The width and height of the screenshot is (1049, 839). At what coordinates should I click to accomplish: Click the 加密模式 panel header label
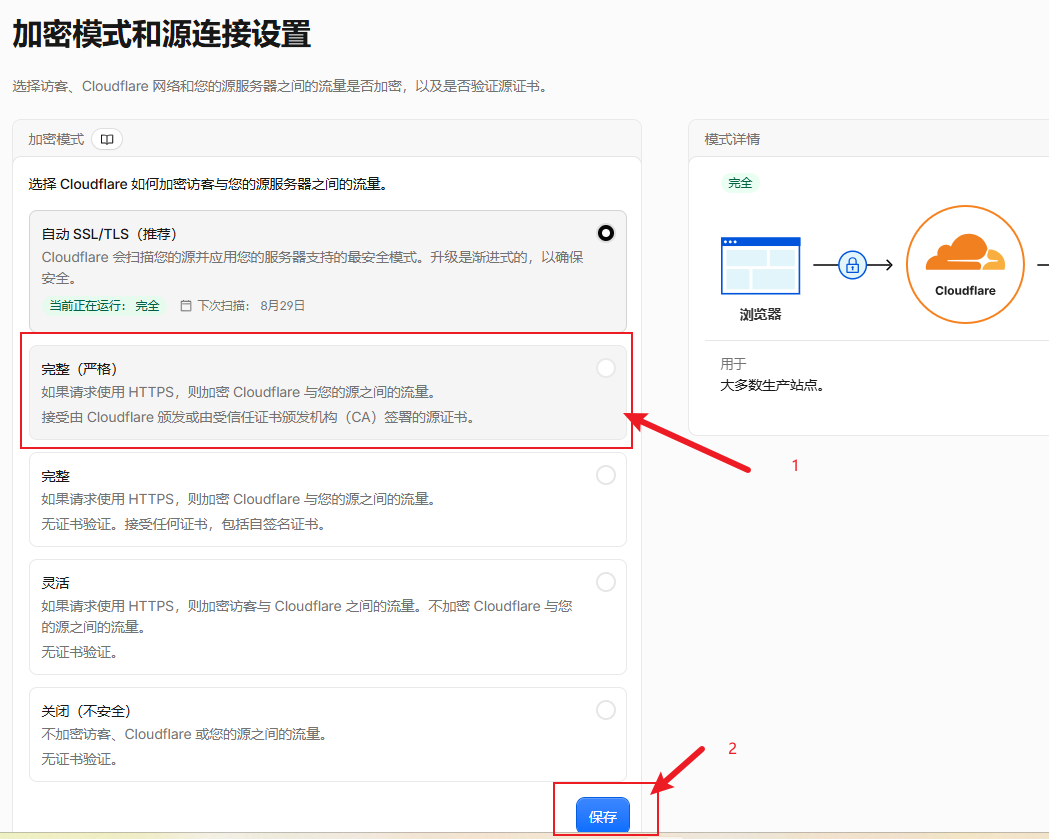point(56,139)
